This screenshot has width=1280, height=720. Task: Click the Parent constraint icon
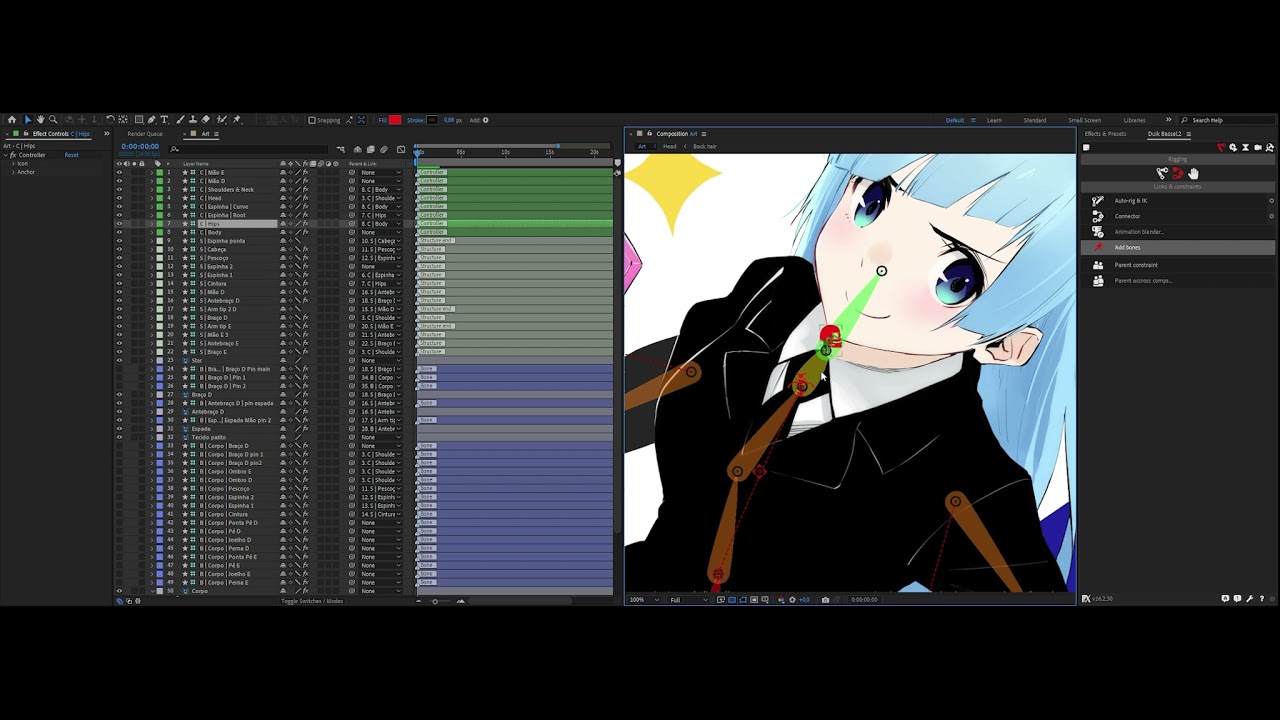pyautogui.click(x=1098, y=265)
